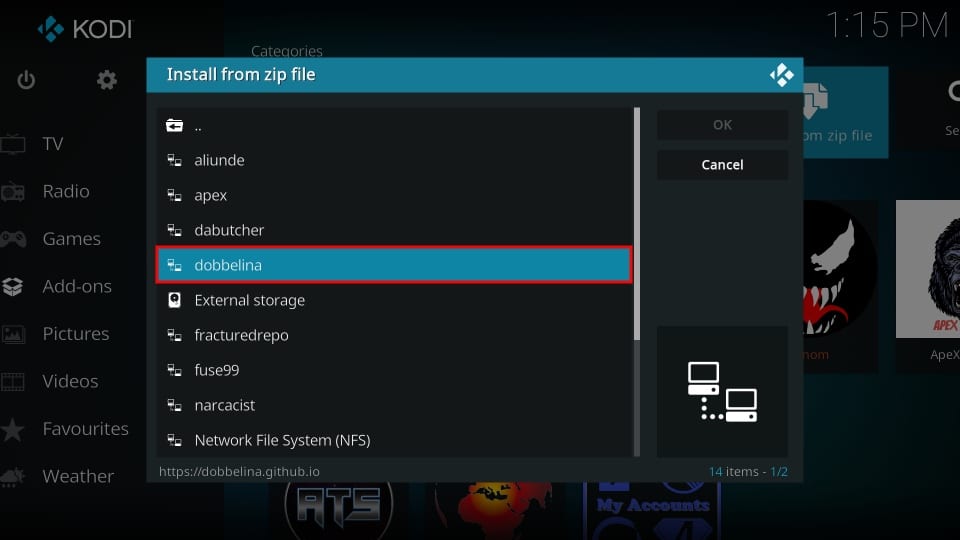This screenshot has height=540, width=960.
Task: Open the TV menu item
Action: [53, 144]
